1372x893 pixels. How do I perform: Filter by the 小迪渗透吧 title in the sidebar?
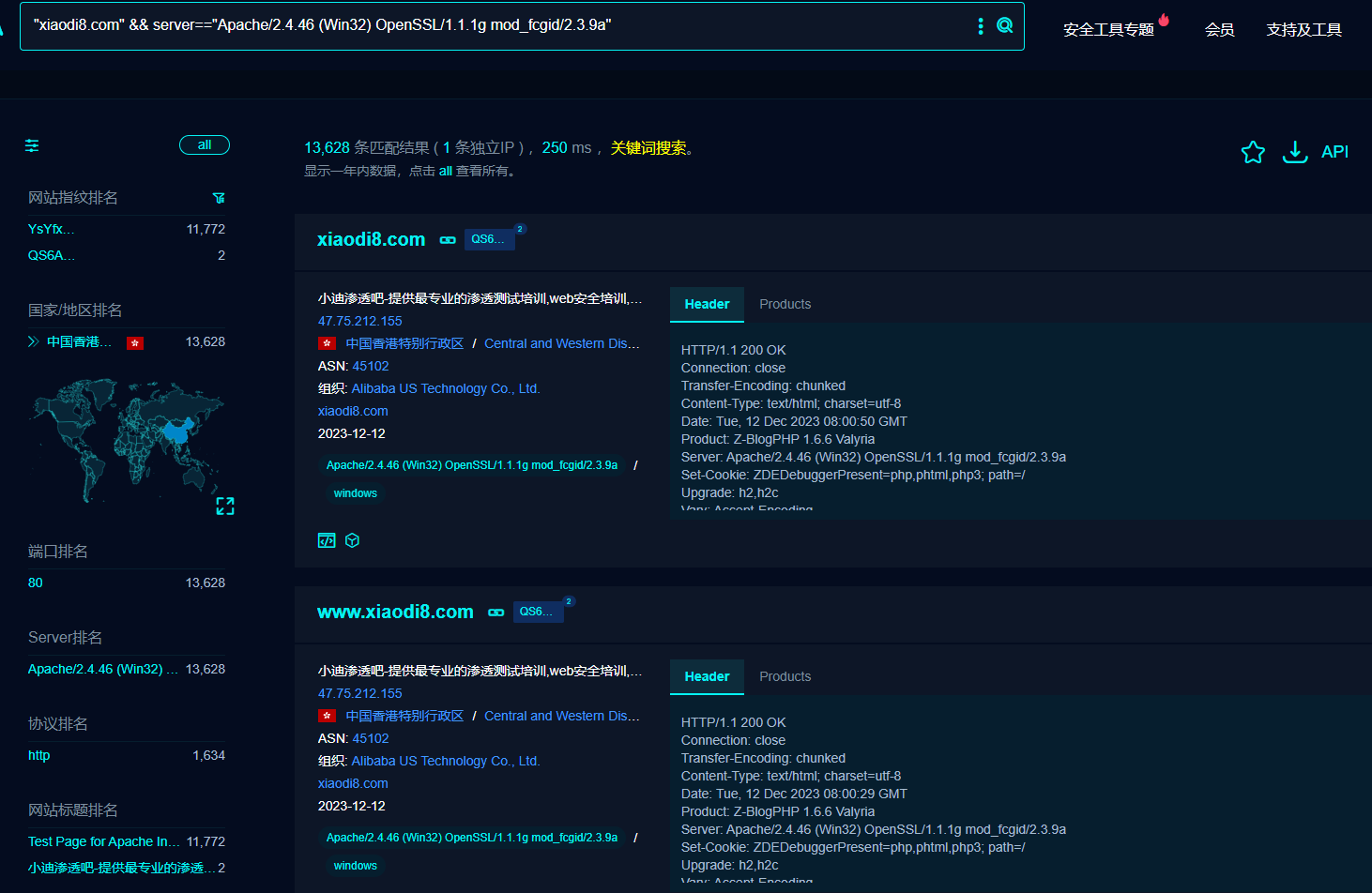121,868
